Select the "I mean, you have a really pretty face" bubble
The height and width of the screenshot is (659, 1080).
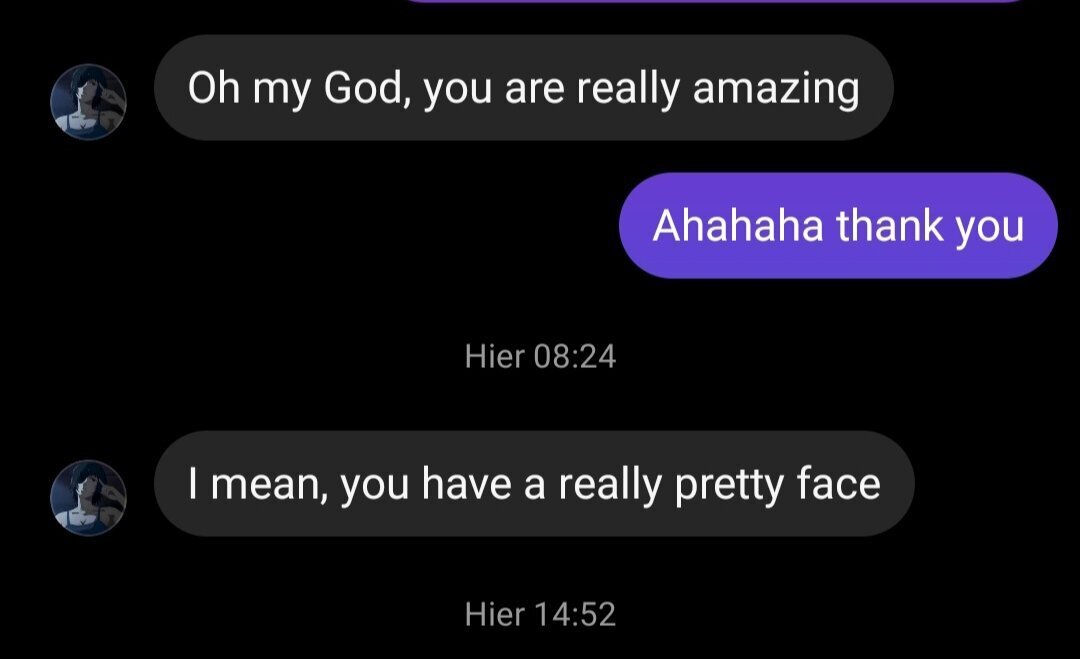(534, 484)
